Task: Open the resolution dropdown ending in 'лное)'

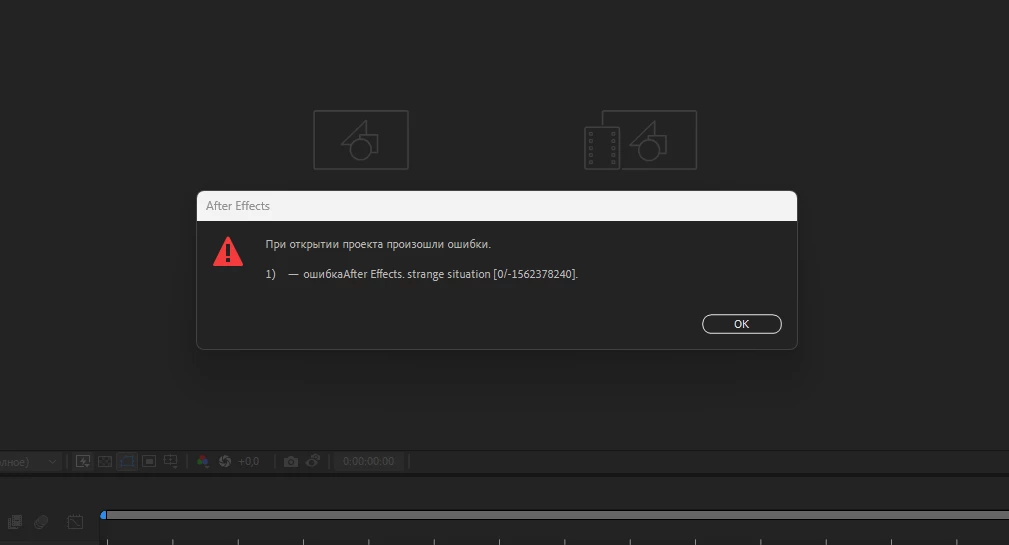Action: coord(30,461)
